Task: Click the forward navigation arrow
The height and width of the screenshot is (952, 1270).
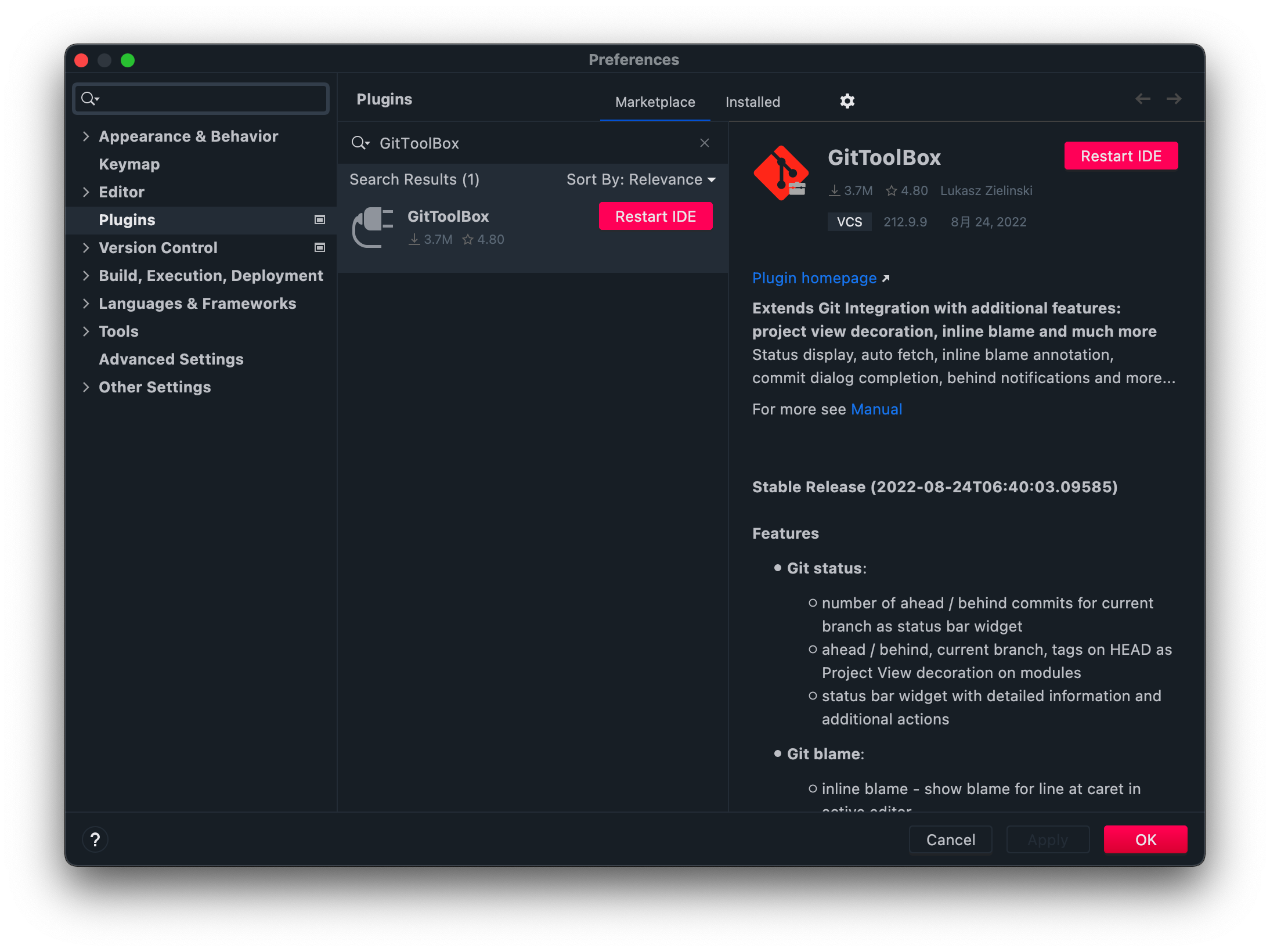Action: click(1174, 99)
